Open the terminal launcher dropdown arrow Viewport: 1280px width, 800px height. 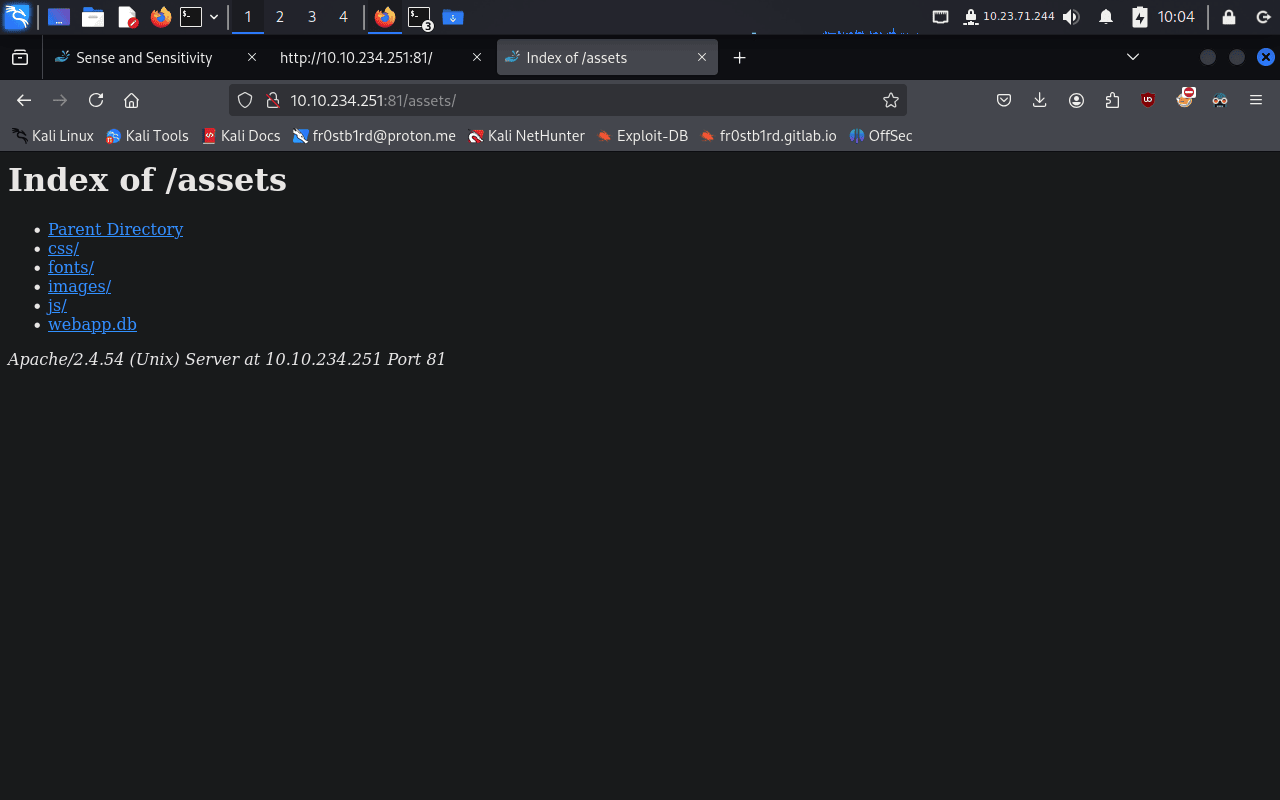pos(214,17)
